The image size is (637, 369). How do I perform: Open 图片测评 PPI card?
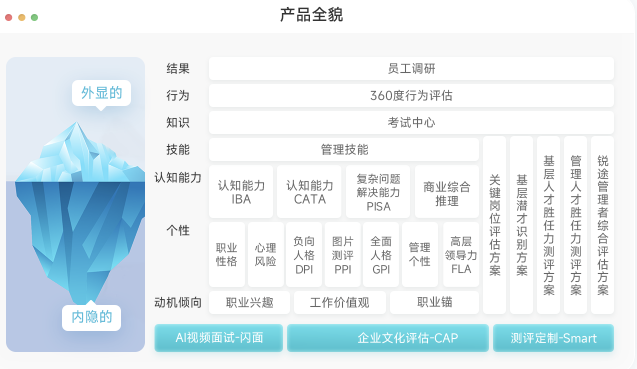[x=342, y=254]
